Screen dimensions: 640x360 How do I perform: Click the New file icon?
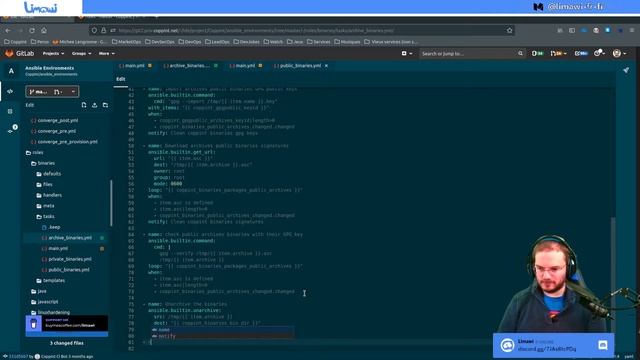84,105
